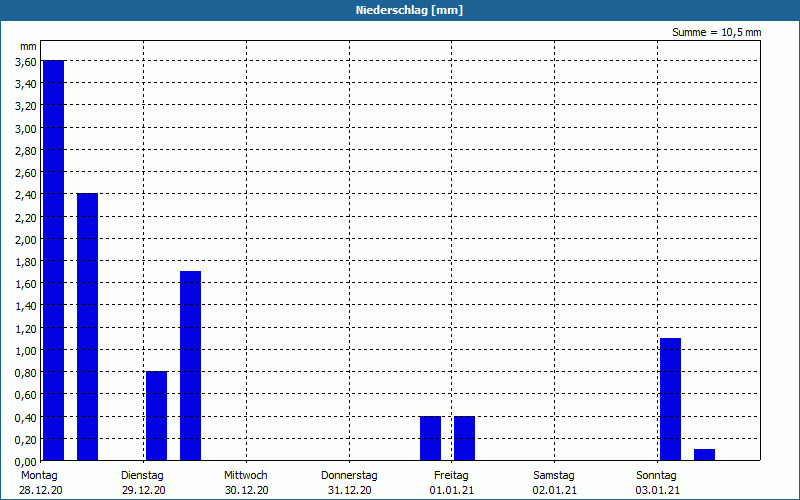Click the 3,40 y-axis value
The image size is (800, 500).
26,84
